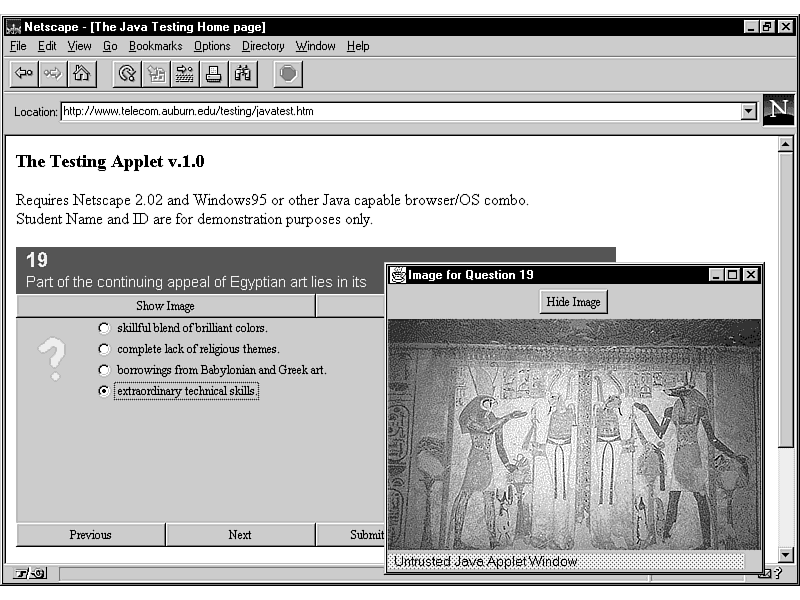Click the scrollbar up arrow
The image size is (800, 600).
point(786,145)
